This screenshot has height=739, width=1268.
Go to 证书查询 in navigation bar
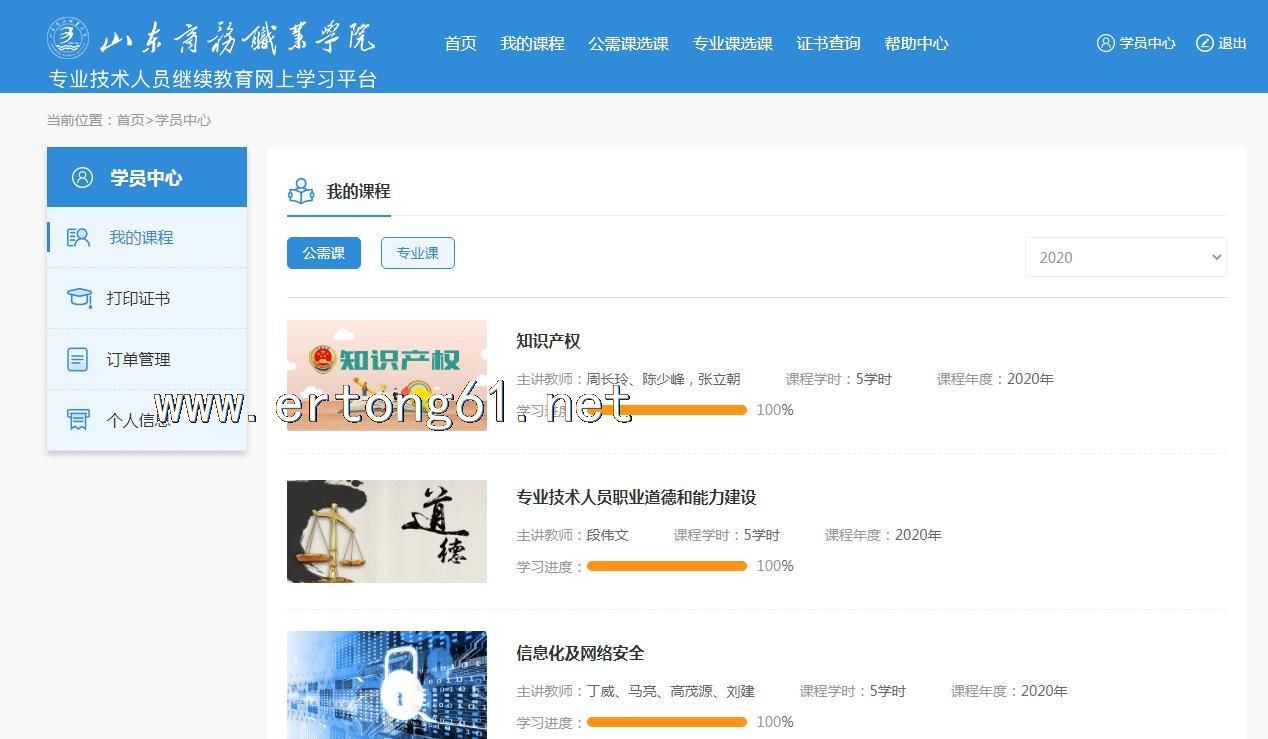828,43
